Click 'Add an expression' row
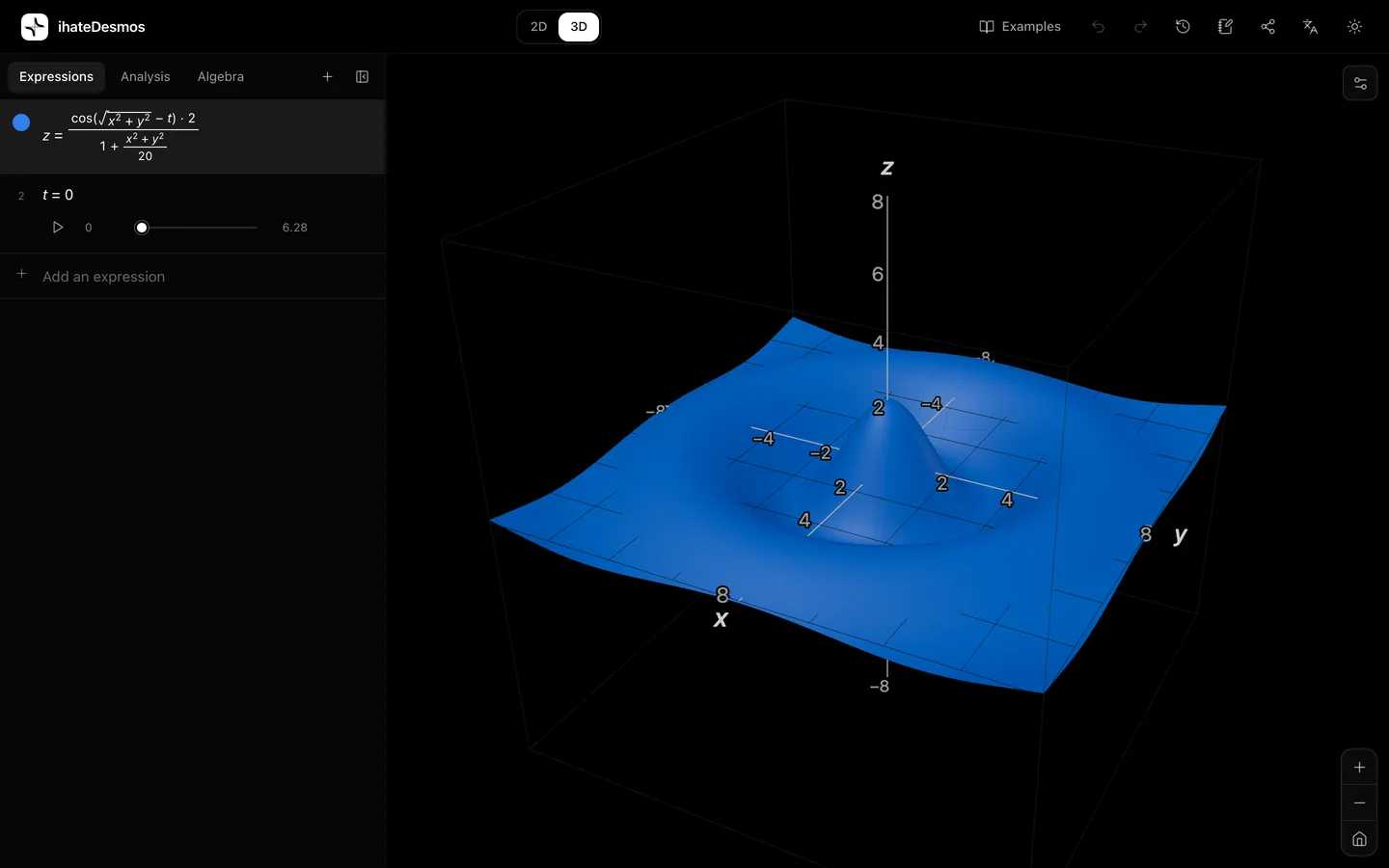This screenshot has width=1389, height=868. 193,276
